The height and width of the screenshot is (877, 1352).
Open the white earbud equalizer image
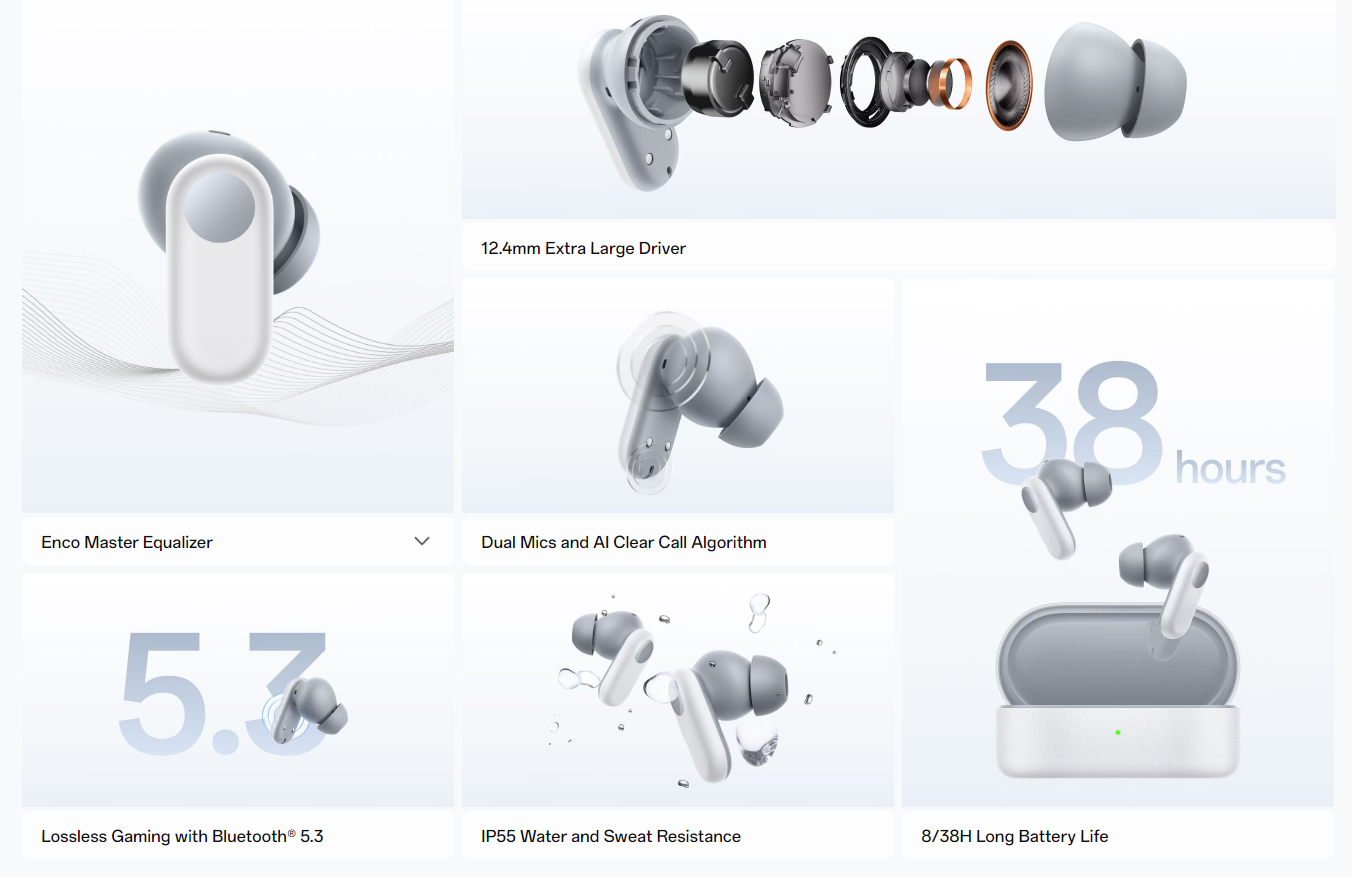pyautogui.click(x=238, y=256)
